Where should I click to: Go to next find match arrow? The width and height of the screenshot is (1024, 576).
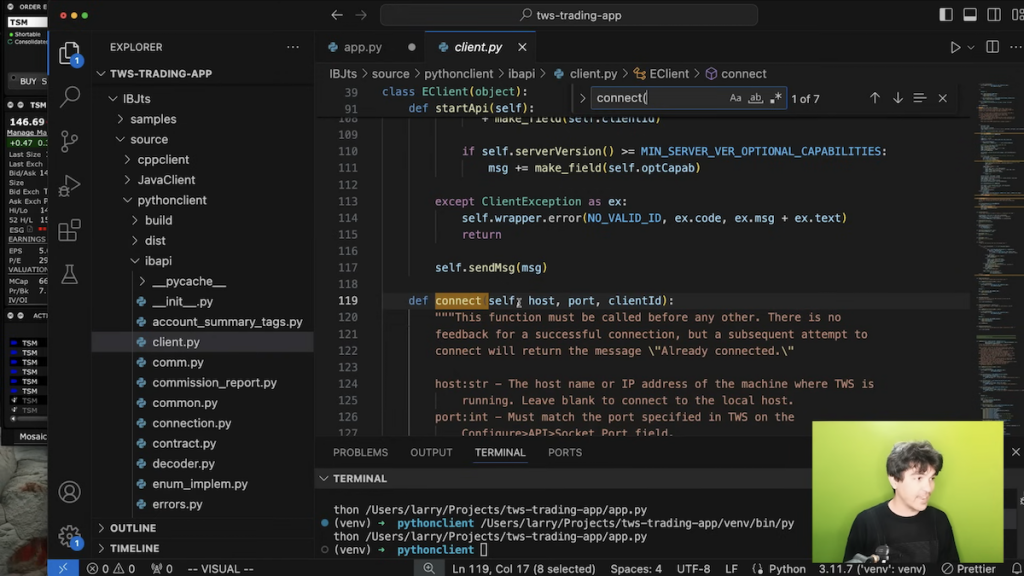[x=897, y=98]
